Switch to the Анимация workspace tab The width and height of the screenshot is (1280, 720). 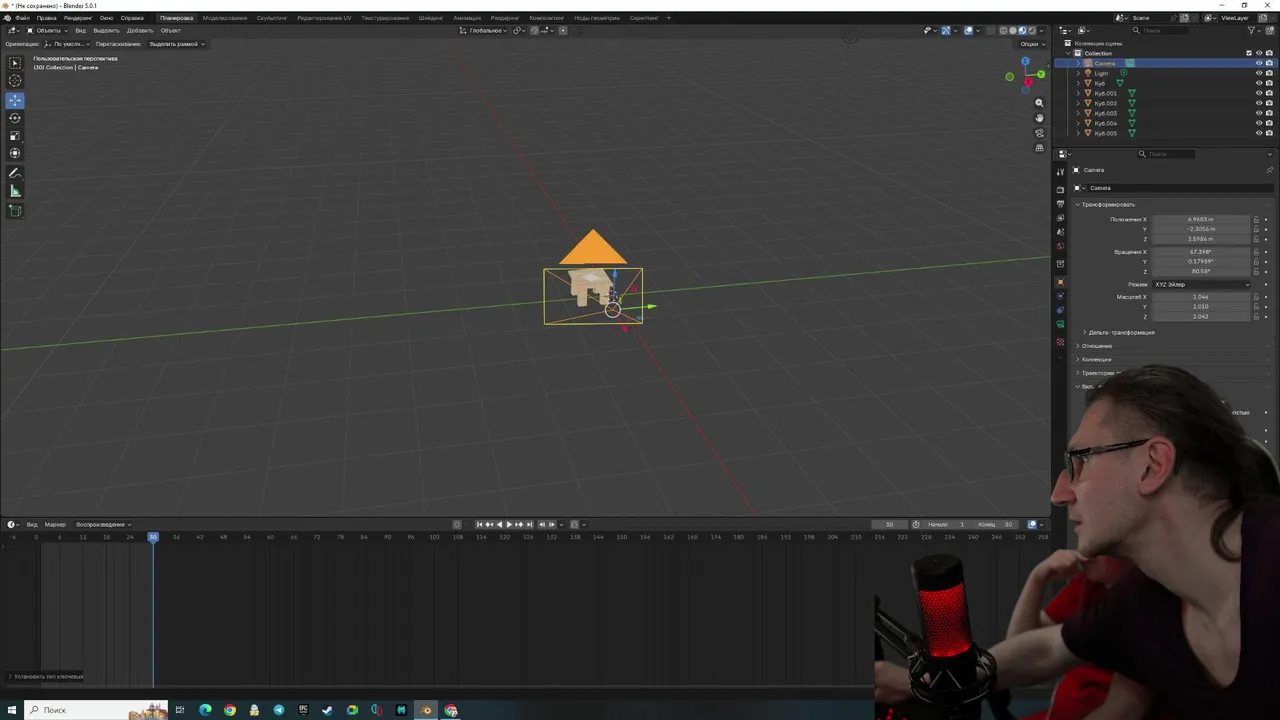[x=467, y=18]
